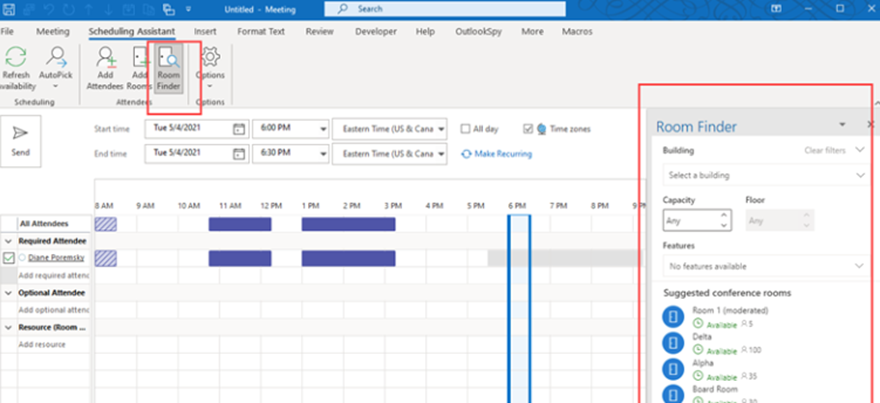Image resolution: width=880 pixels, height=403 pixels.
Task: Open the Room Finder pane options arrow
Action: click(x=842, y=124)
